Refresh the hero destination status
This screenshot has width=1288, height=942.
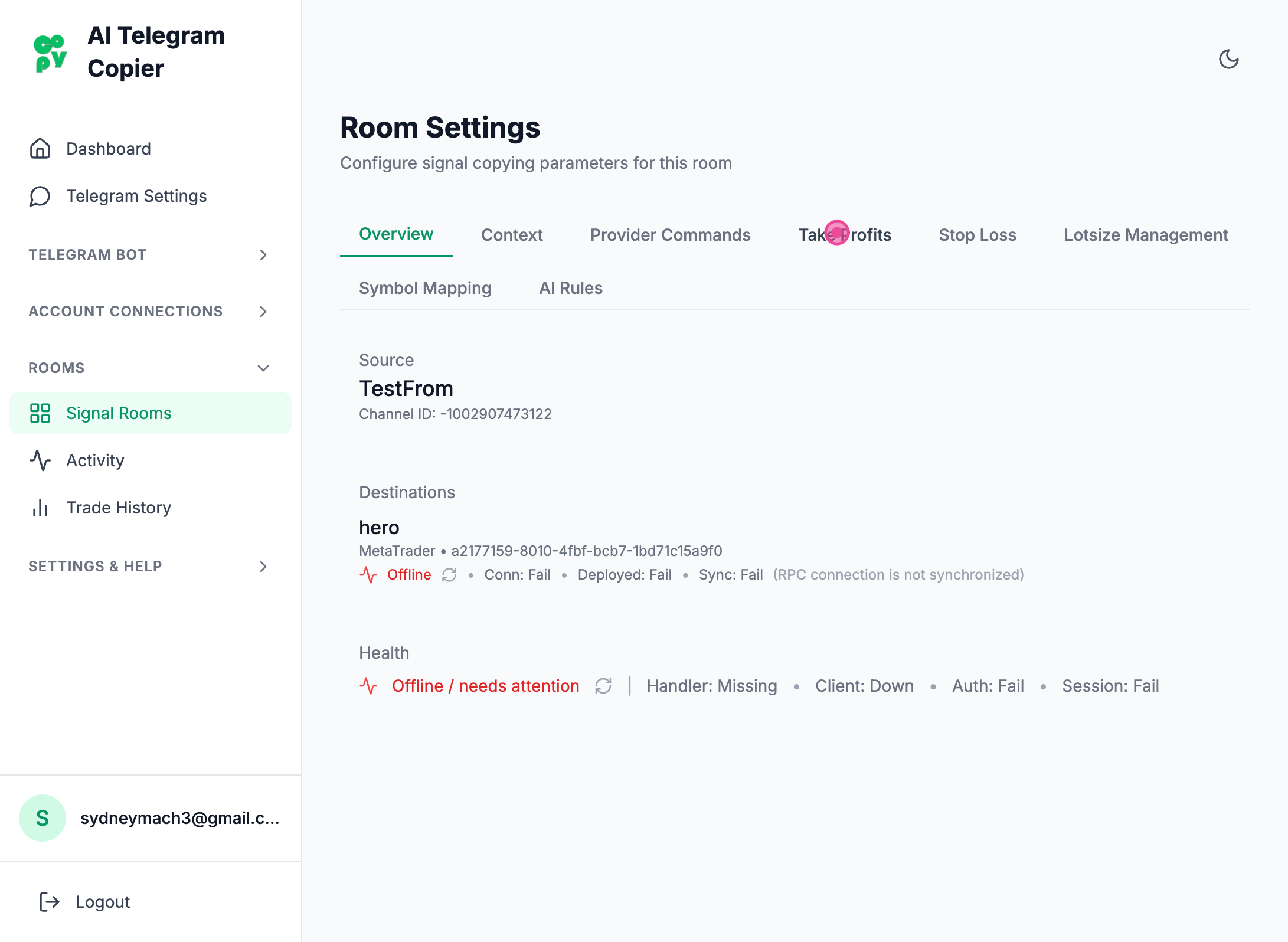[x=449, y=575]
